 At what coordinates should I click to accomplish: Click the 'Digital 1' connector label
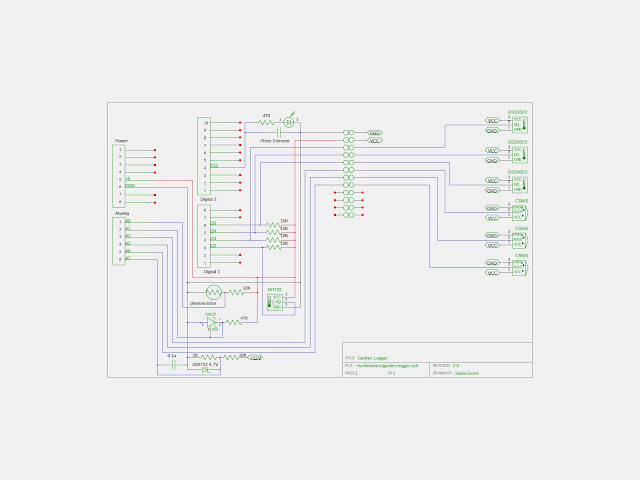pyautogui.click(x=211, y=271)
